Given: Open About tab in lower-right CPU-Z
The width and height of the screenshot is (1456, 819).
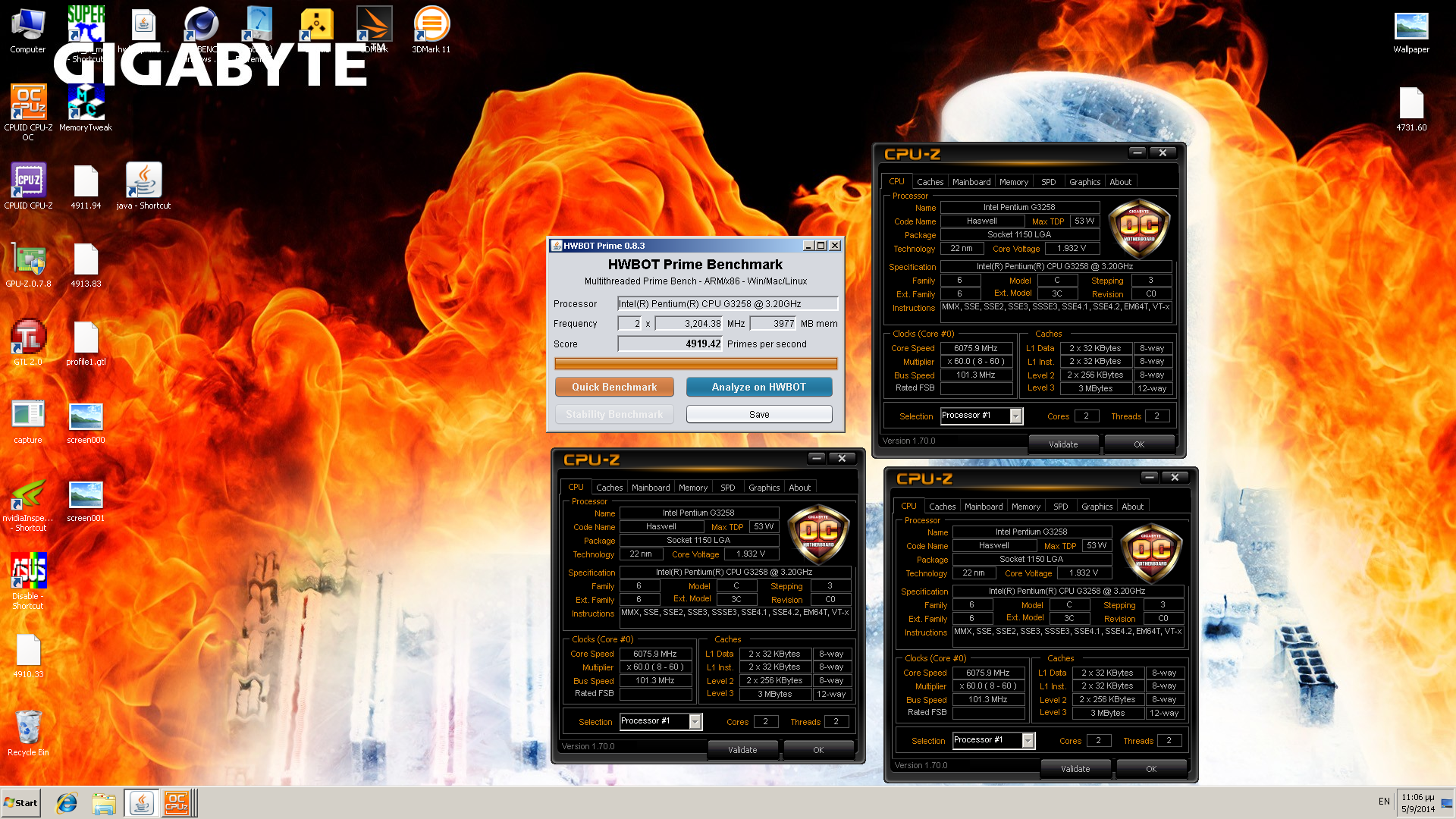Looking at the screenshot, I should coord(1132,507).
